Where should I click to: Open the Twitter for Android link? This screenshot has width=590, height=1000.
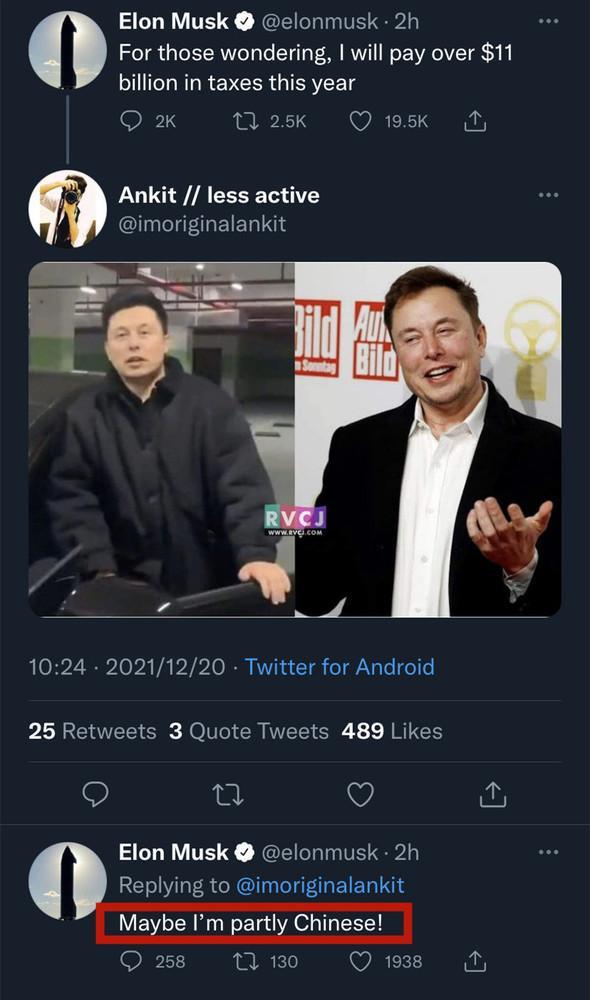click(340, 667)
